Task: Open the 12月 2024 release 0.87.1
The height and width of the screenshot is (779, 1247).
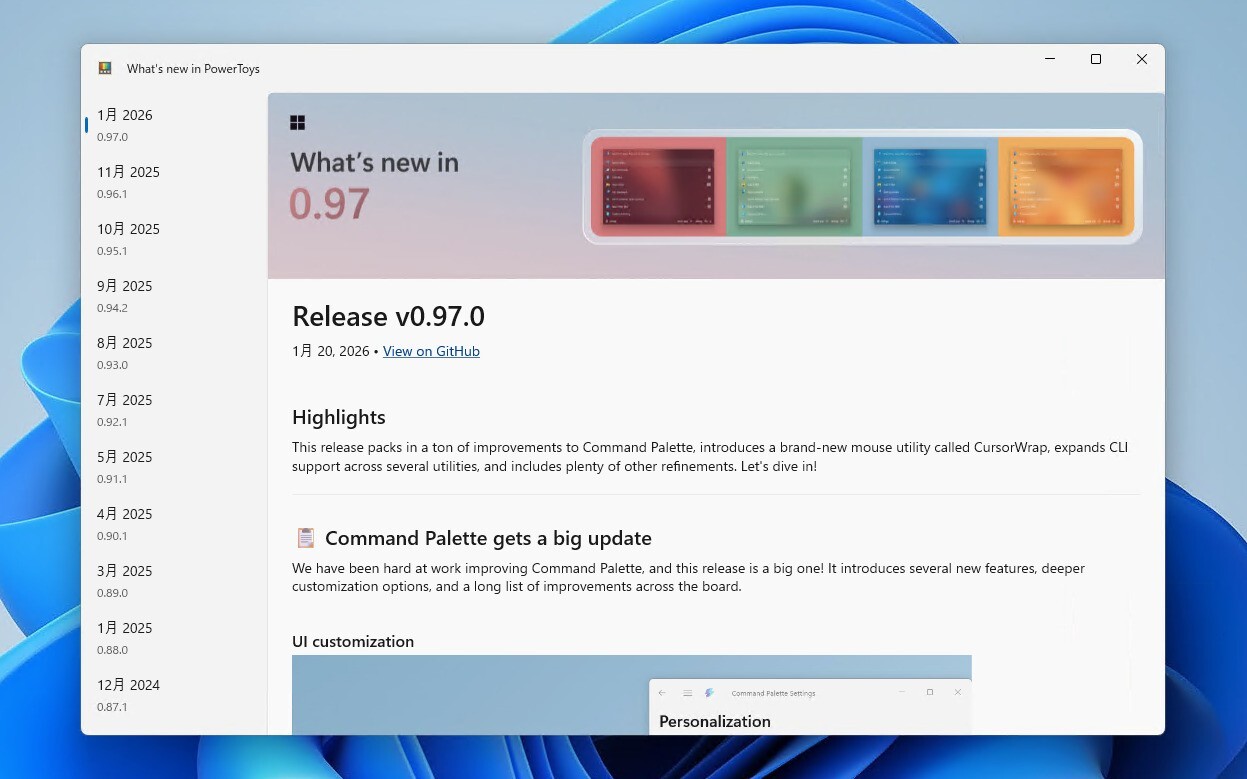Action: tap(174, 695)
